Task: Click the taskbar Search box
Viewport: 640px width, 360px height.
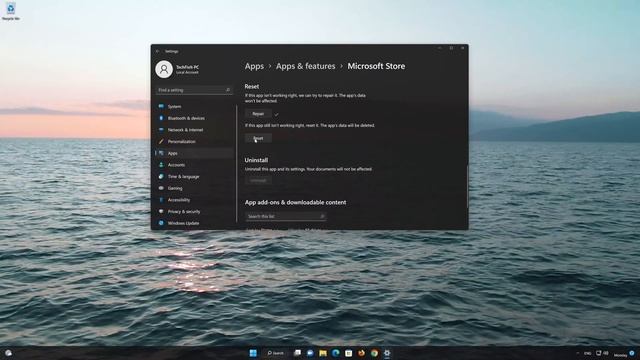Action: [x=276, y=353]
